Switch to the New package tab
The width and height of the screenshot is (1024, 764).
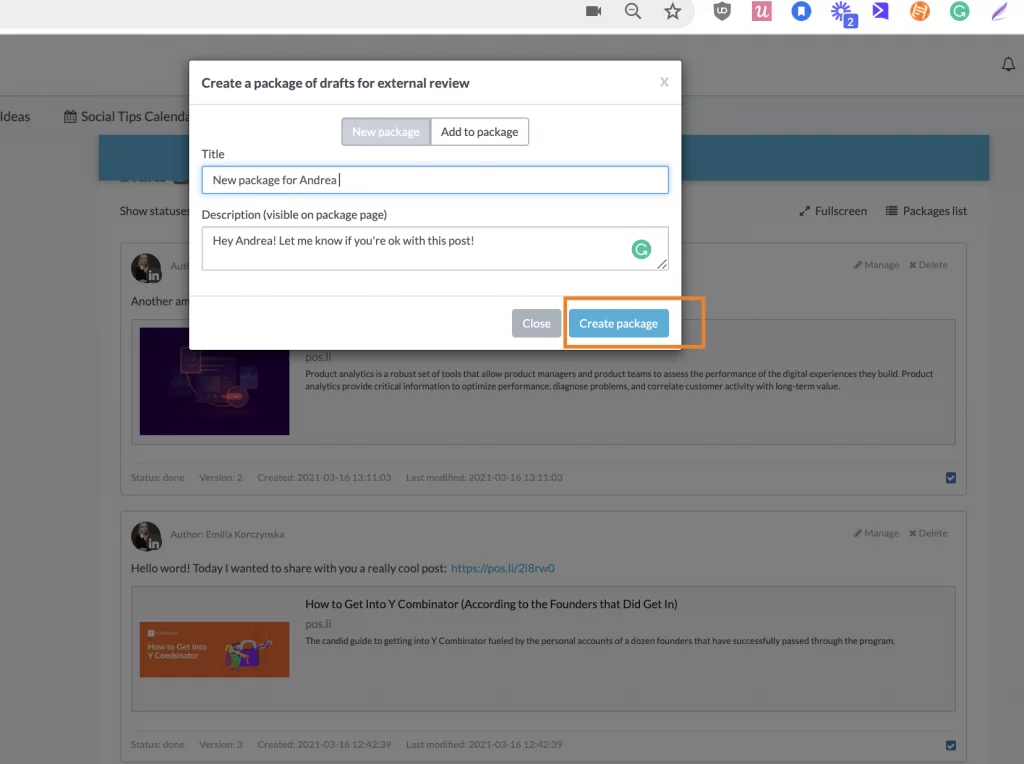[386, 132]
